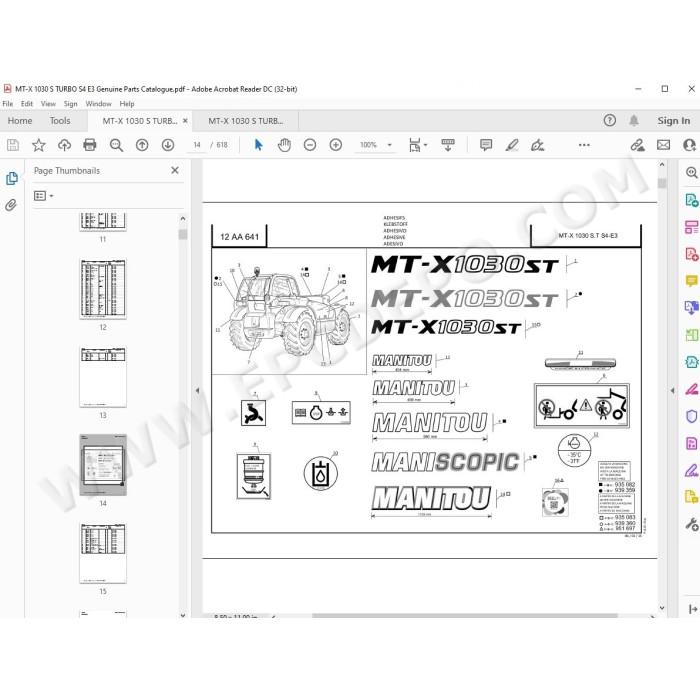Switch to second MT-X 1030 S TURB document tab
This screenshot has width=700, height=700.
pos(246,121)
